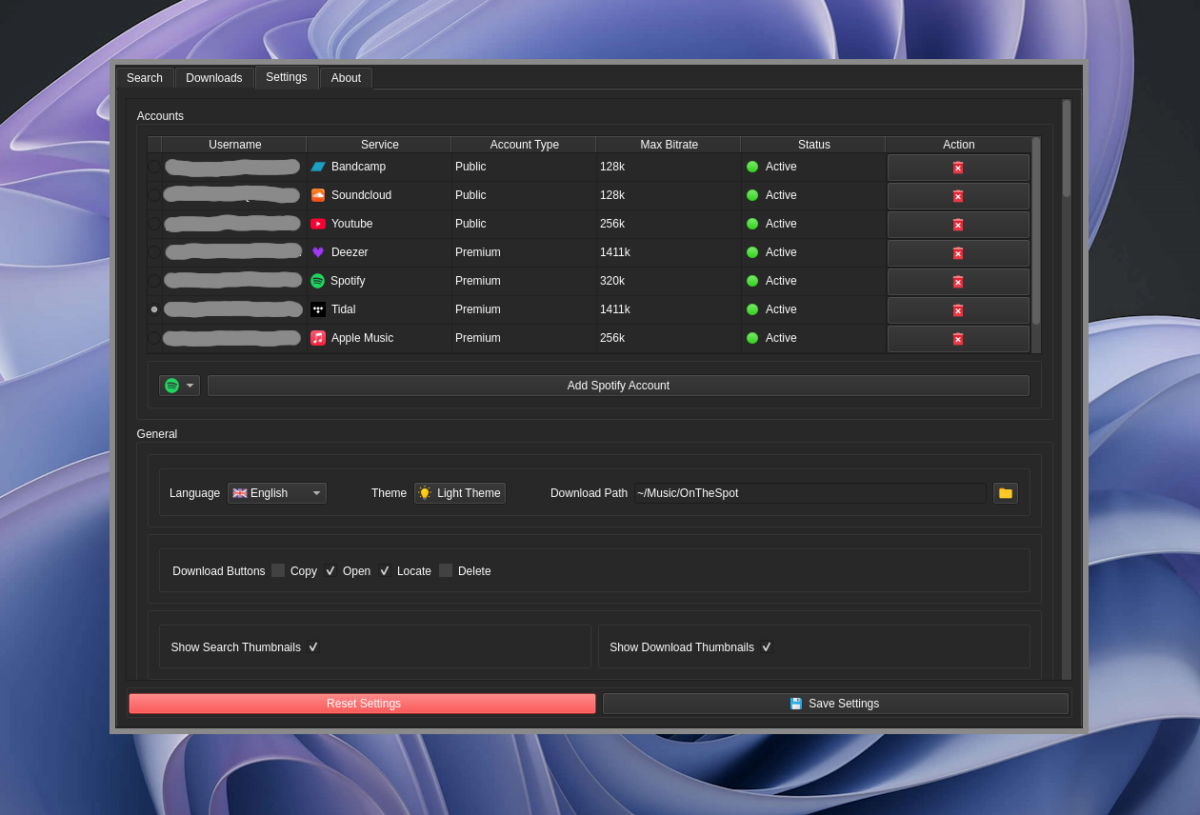Delete the Bandcamp account with the trash icon
The image size is (1200, 815).
[x=958, y=167]
